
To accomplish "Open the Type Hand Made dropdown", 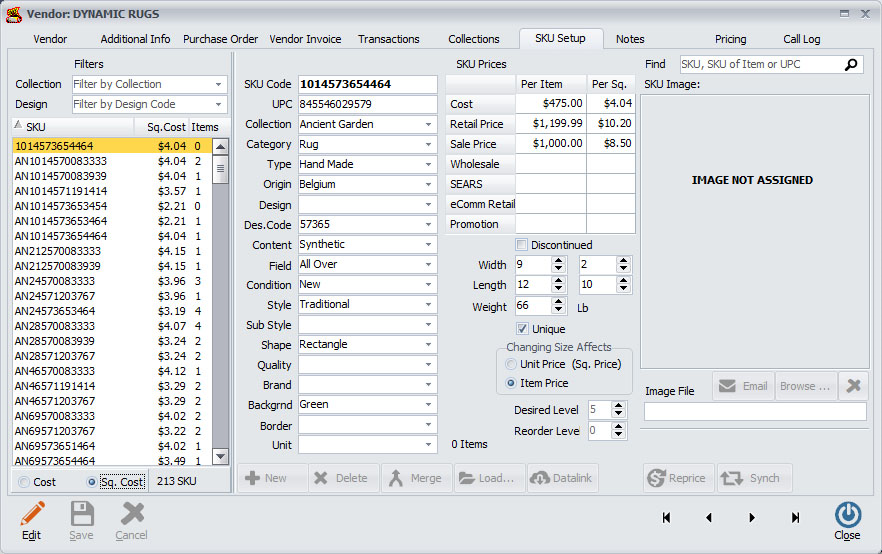I will (429, 164).
